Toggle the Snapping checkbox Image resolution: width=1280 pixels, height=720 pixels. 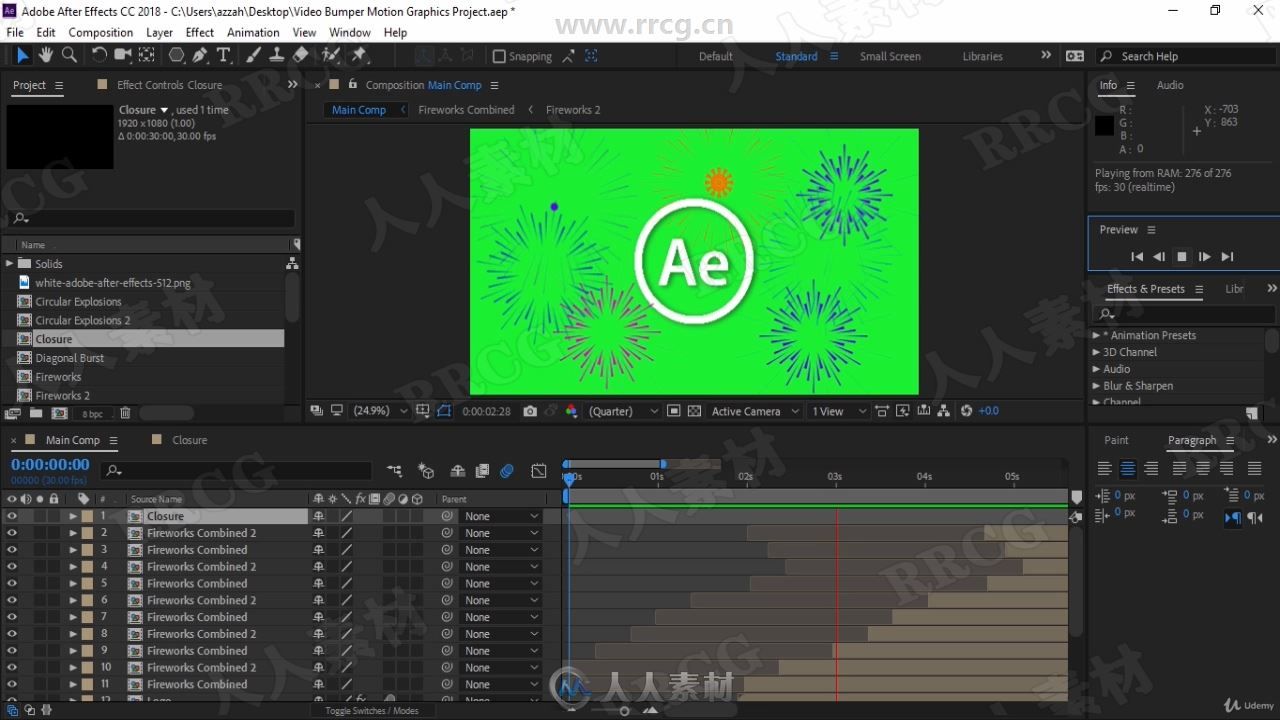pyautogui.click(x=499, y=56)
